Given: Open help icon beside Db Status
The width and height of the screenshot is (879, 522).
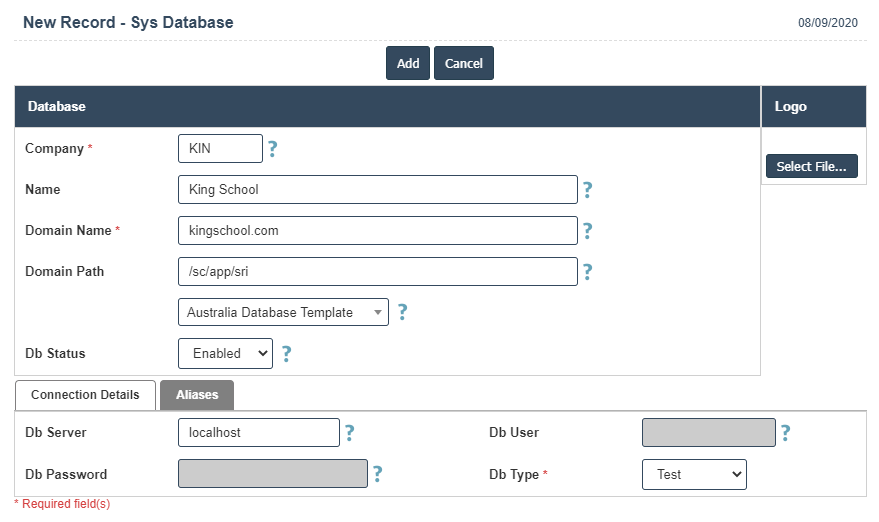Looking at the screenshot, I should tap(286, 353).
